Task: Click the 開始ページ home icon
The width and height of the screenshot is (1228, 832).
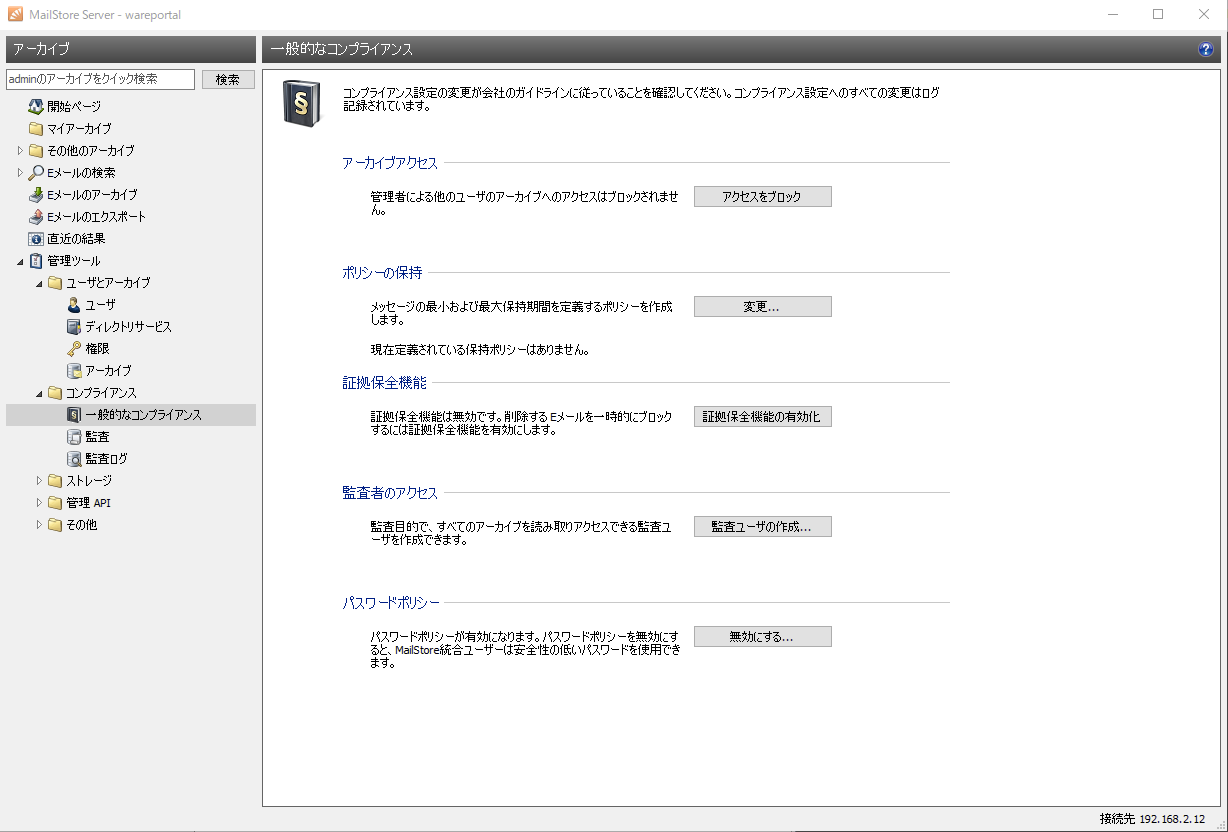Action: [36, 106]
